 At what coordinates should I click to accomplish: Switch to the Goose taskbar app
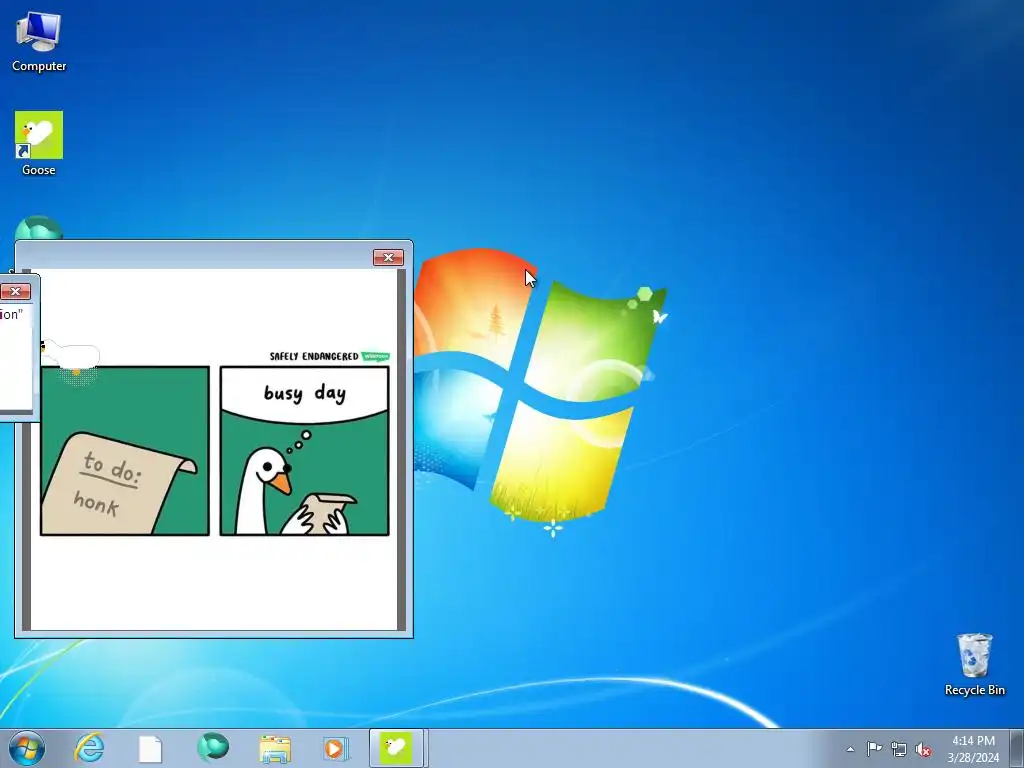(x=397, y=748)
